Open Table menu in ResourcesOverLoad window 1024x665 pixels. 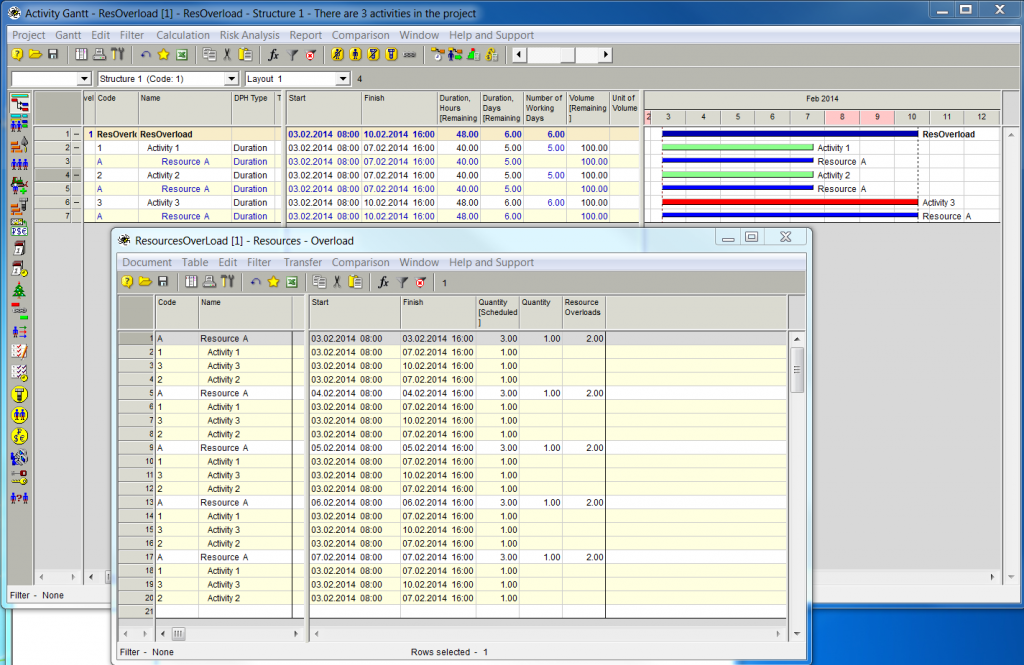click(x=195, y=262)
